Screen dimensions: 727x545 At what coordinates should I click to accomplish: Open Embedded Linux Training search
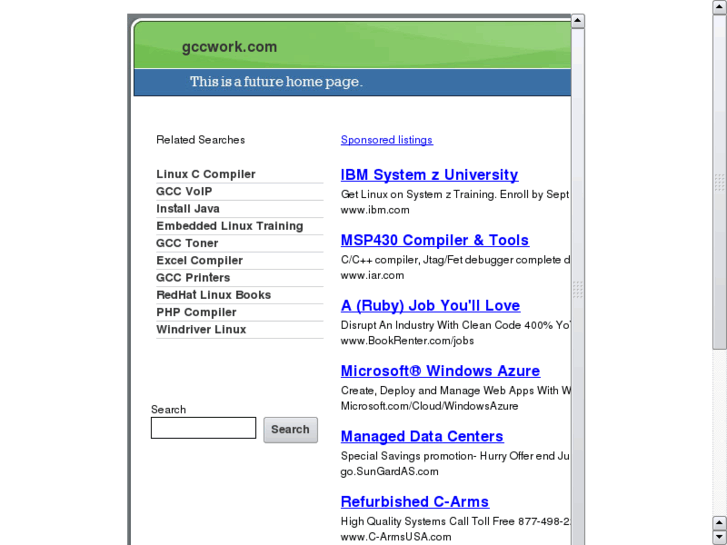tap(230, 226)
